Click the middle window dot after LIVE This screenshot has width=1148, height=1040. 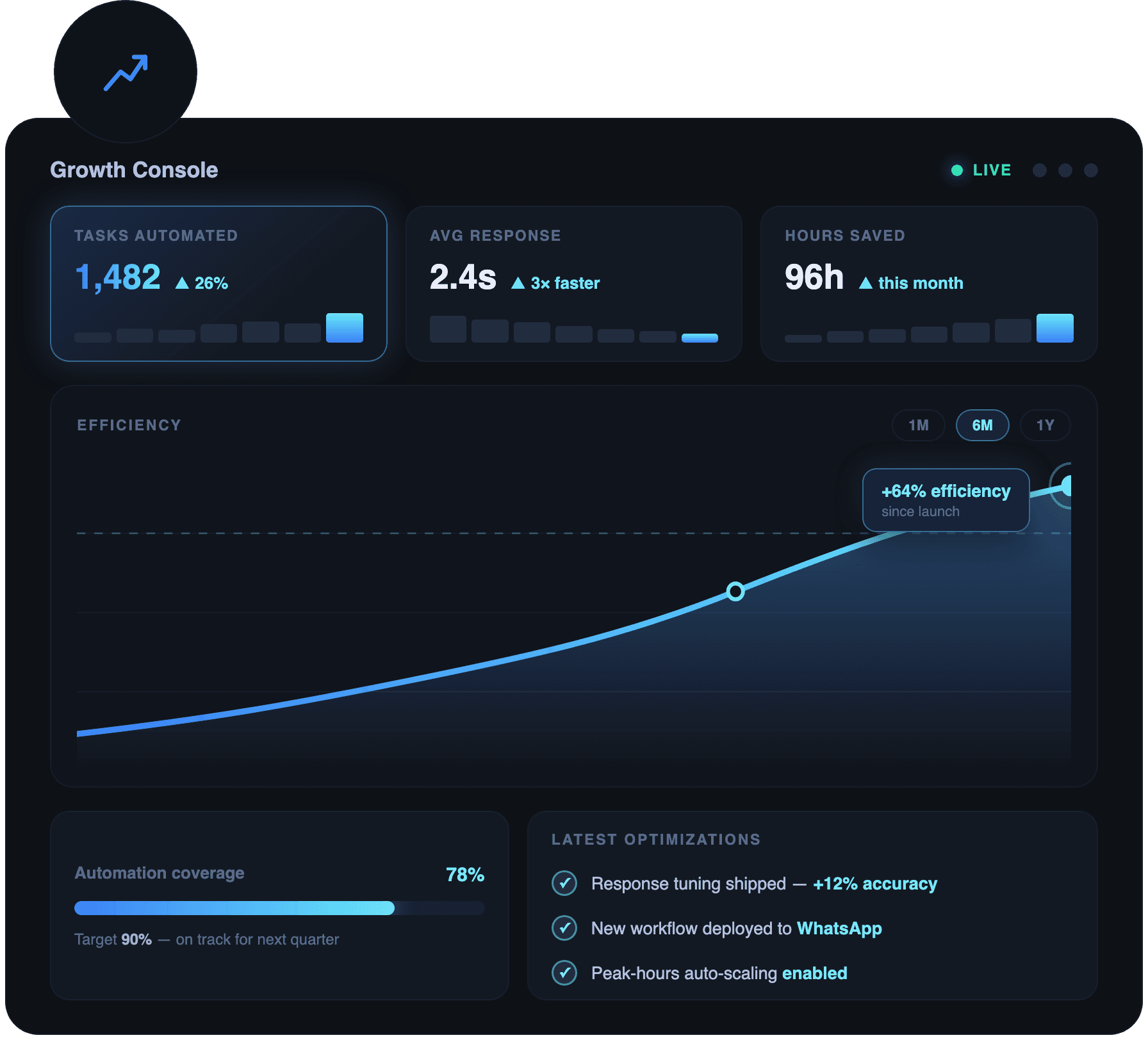(1065, 170)
